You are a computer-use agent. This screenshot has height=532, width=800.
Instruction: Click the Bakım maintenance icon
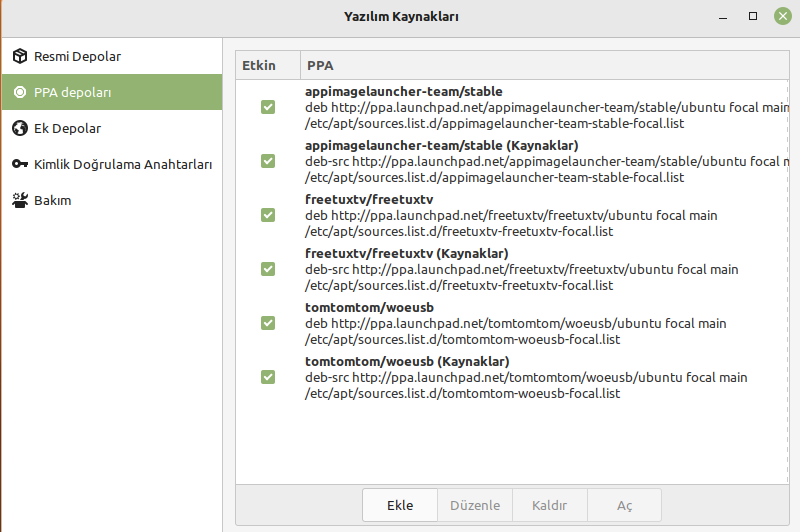(20, 200)
